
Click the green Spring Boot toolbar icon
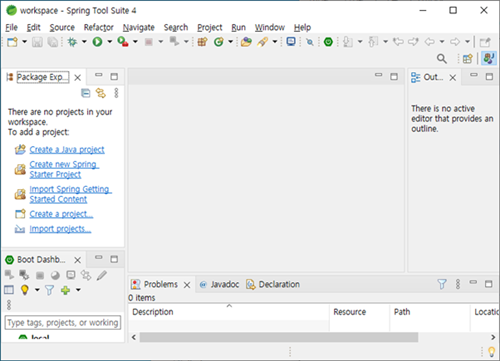328,42
